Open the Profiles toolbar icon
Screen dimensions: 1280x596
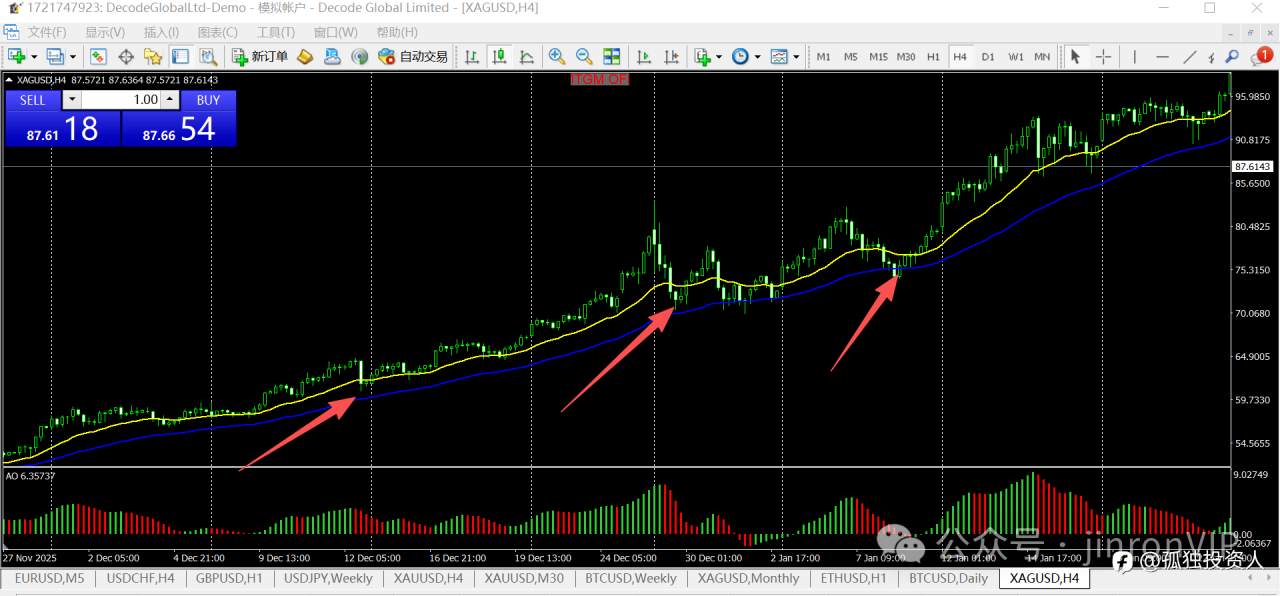click(x=55, y=57)
